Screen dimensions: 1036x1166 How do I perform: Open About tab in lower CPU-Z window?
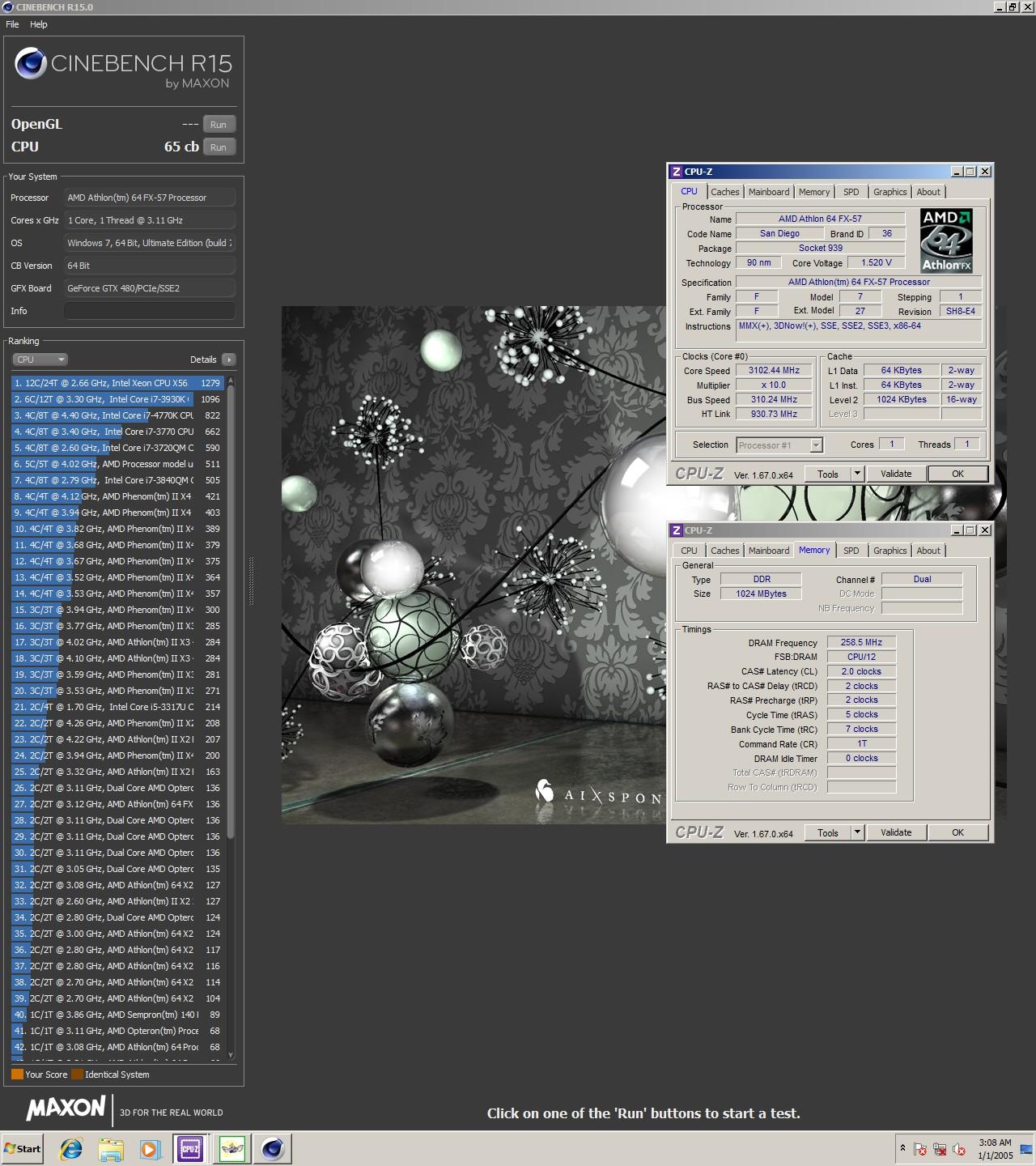coord(928,551)
